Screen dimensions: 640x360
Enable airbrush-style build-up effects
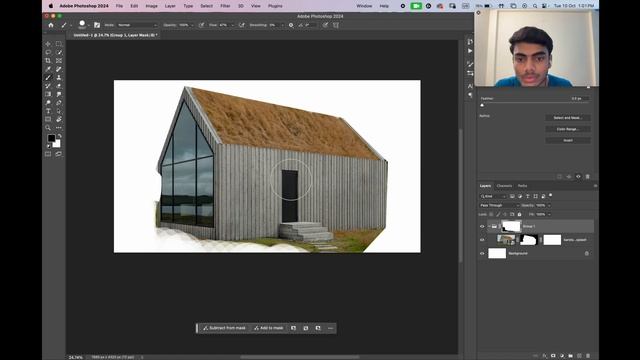coord(241,25)
